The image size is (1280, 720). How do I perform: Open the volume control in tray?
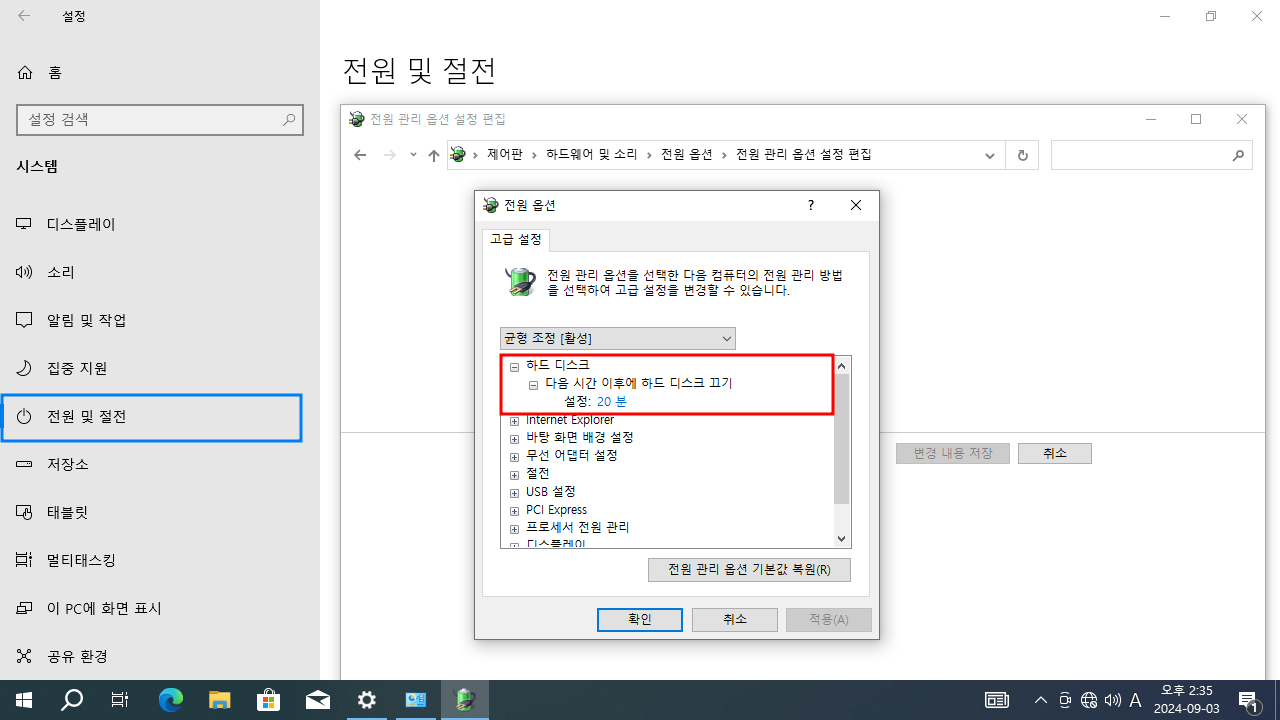coord(1113,700)
